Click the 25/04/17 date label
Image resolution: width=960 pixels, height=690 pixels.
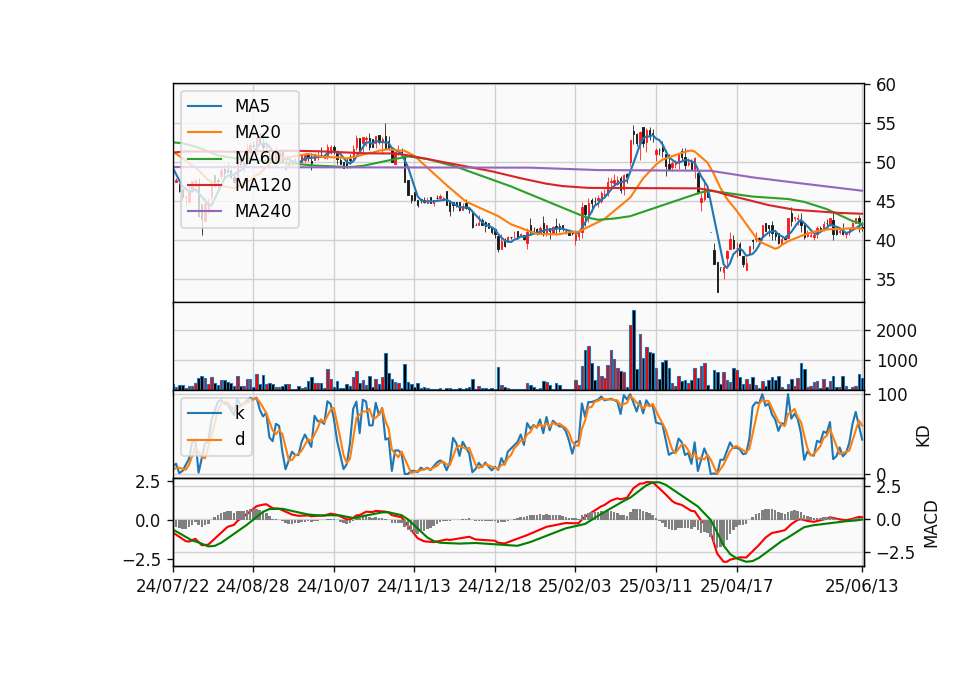coord(737,586)
